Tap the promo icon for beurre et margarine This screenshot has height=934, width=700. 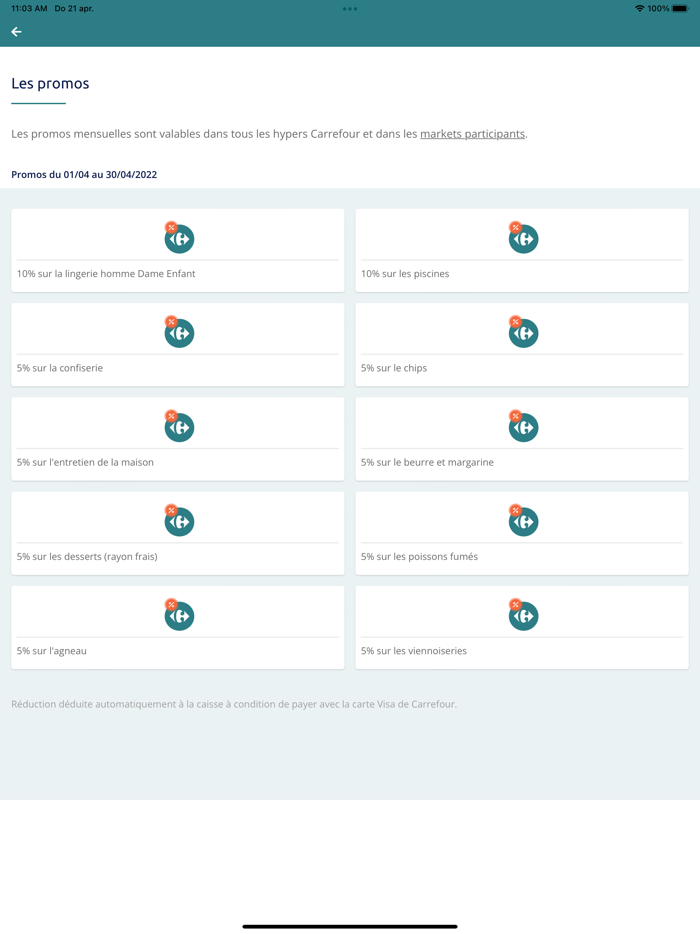pos(523,426)
